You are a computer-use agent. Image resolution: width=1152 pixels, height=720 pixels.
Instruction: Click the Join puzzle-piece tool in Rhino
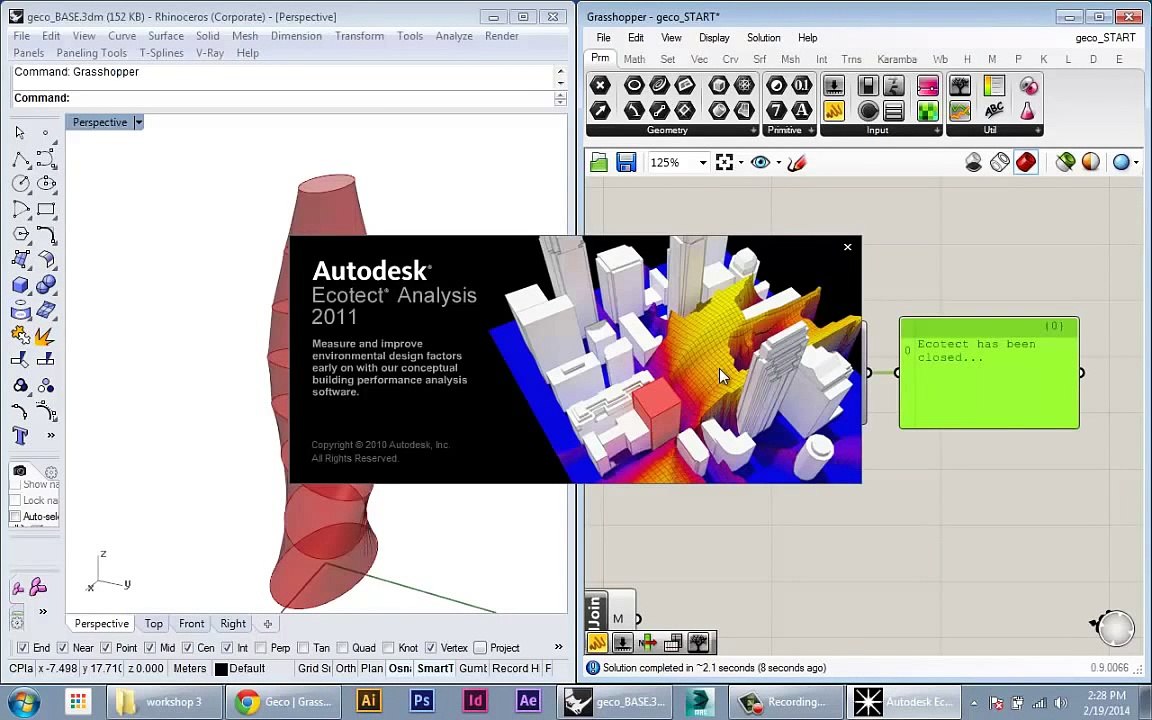(21, 336)
